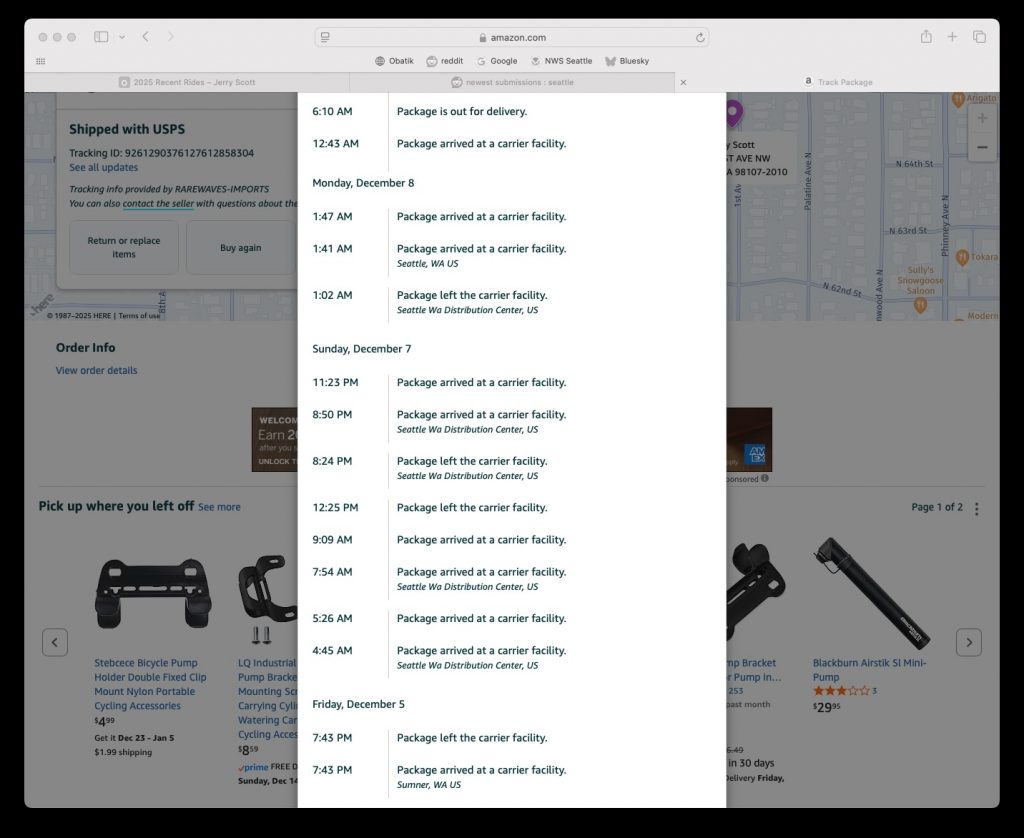This screenshot has height=838, width=1024.
Task: Go back with the toolbar back arrow
Action: 146,37
